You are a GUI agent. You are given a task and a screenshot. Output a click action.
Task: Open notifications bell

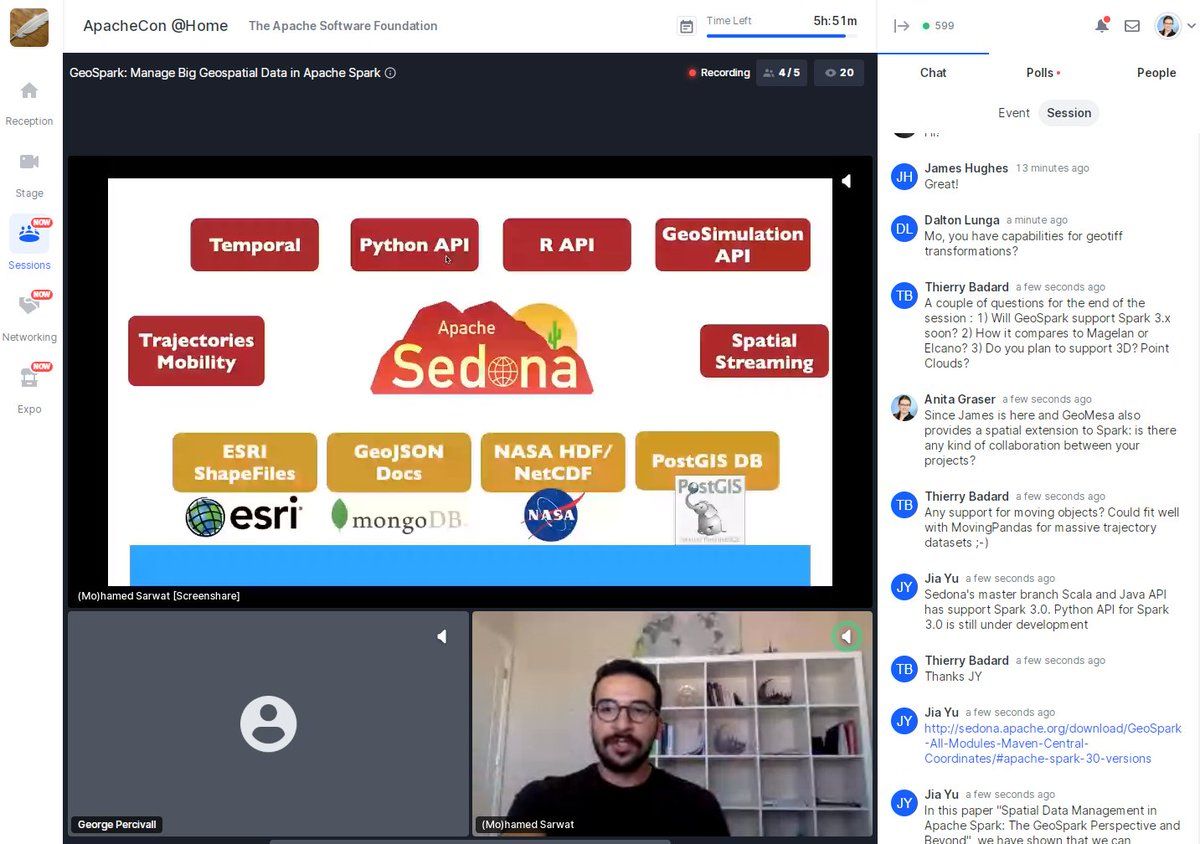tap(1102, 26)
